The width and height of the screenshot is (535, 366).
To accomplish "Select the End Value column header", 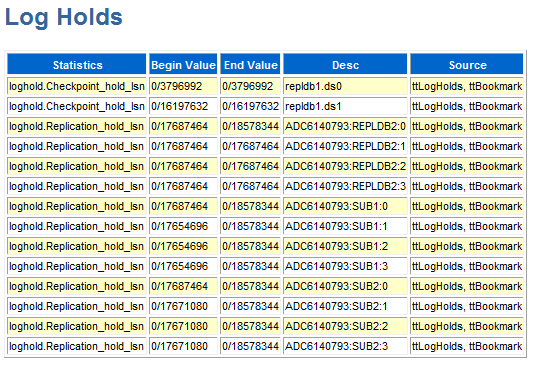I will tap(250, 64).
